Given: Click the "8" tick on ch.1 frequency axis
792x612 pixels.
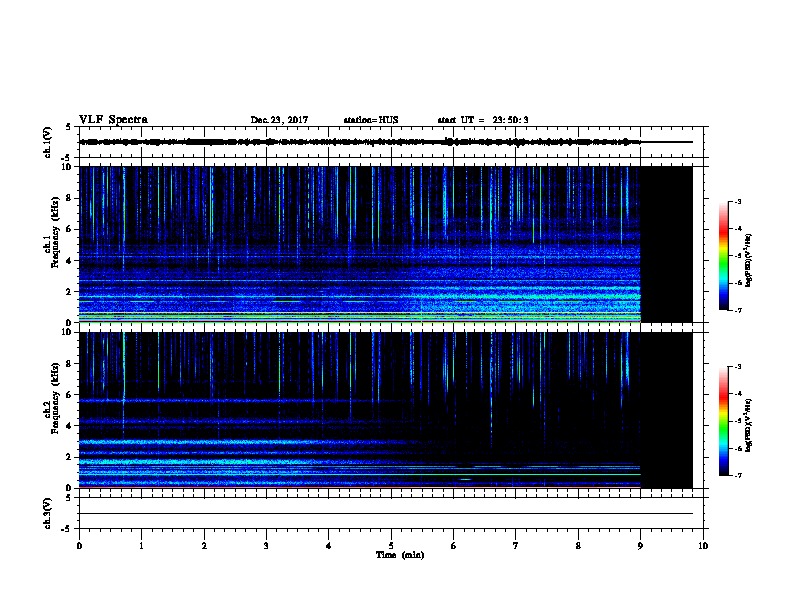Looking at the screenshot, I should (x=69, y=198).
